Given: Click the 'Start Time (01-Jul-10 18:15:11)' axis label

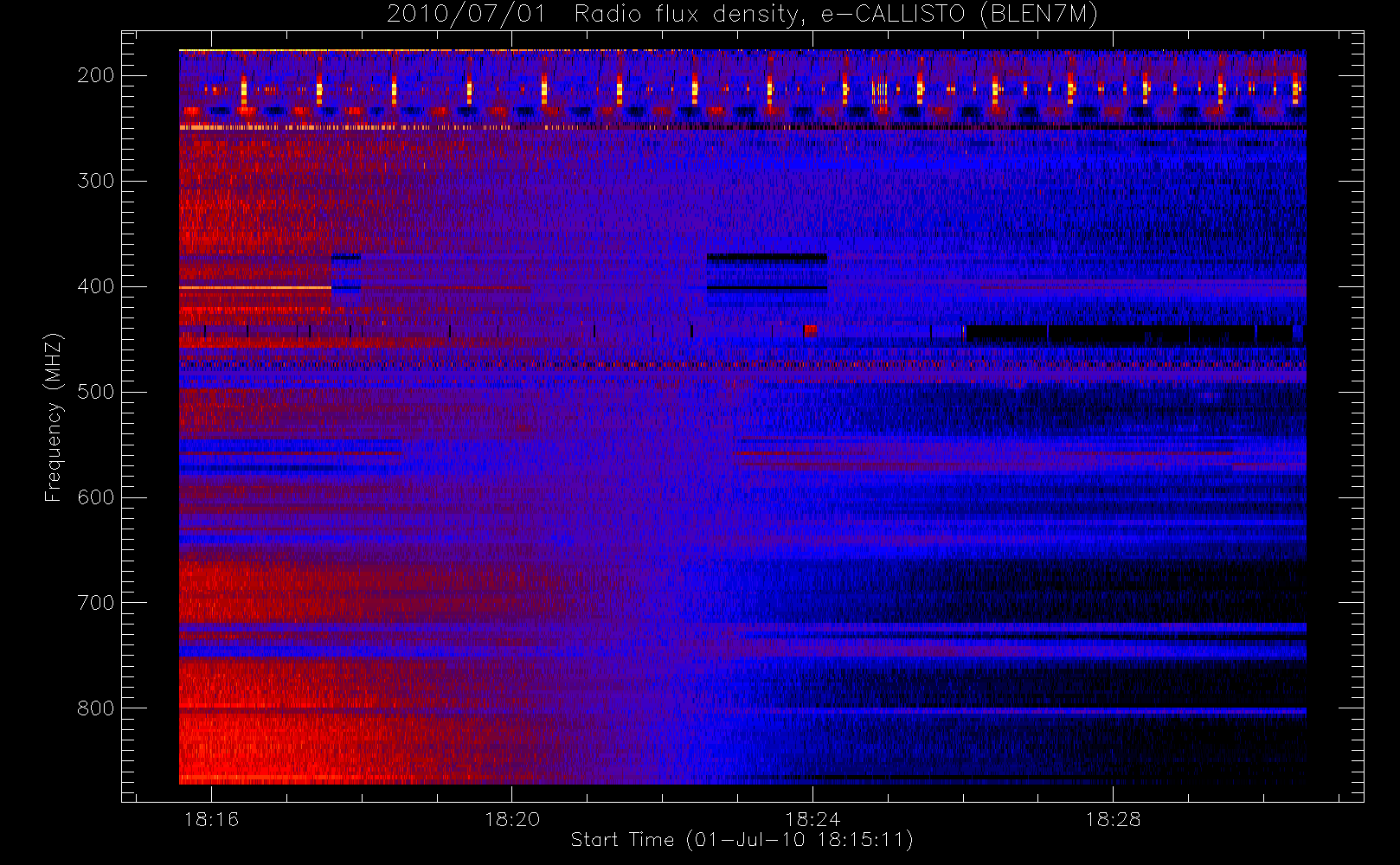Looking at the screenshot, I should [x=742, y=840].
